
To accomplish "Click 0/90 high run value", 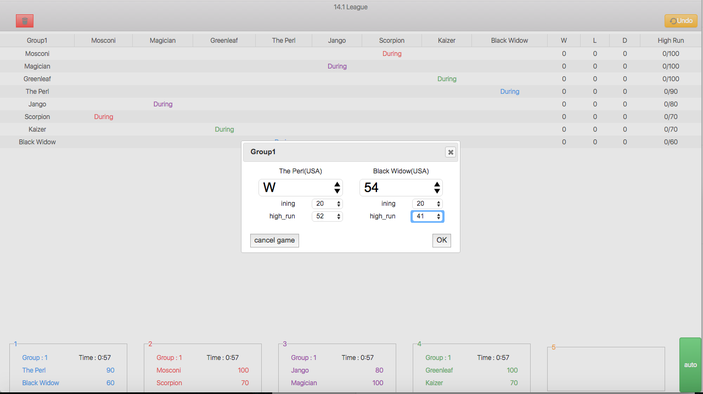I will (x=671, y=91).
